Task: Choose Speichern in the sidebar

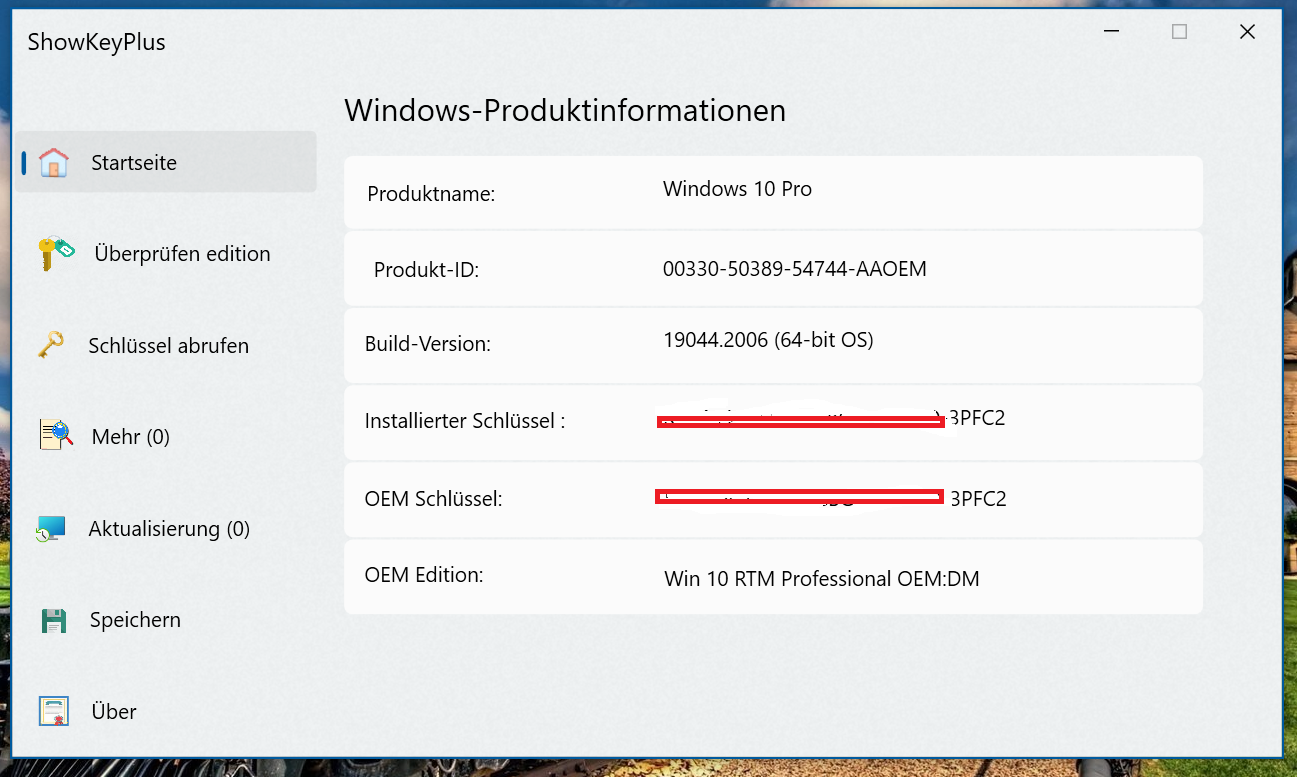Action: [166, 620]
